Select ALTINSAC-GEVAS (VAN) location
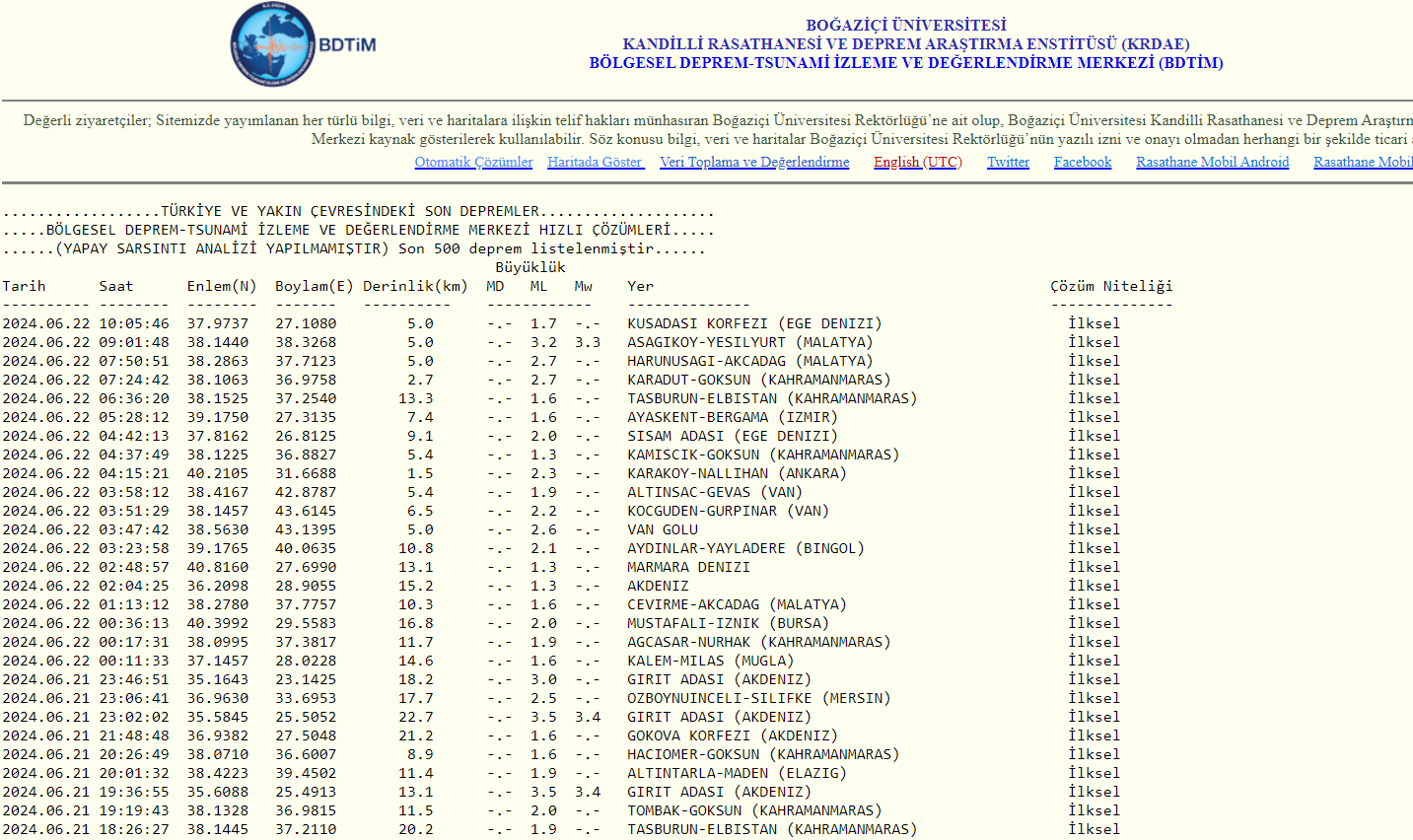Image resolution: width=1413 pixels, height=840 pixels. click(715, 492)
